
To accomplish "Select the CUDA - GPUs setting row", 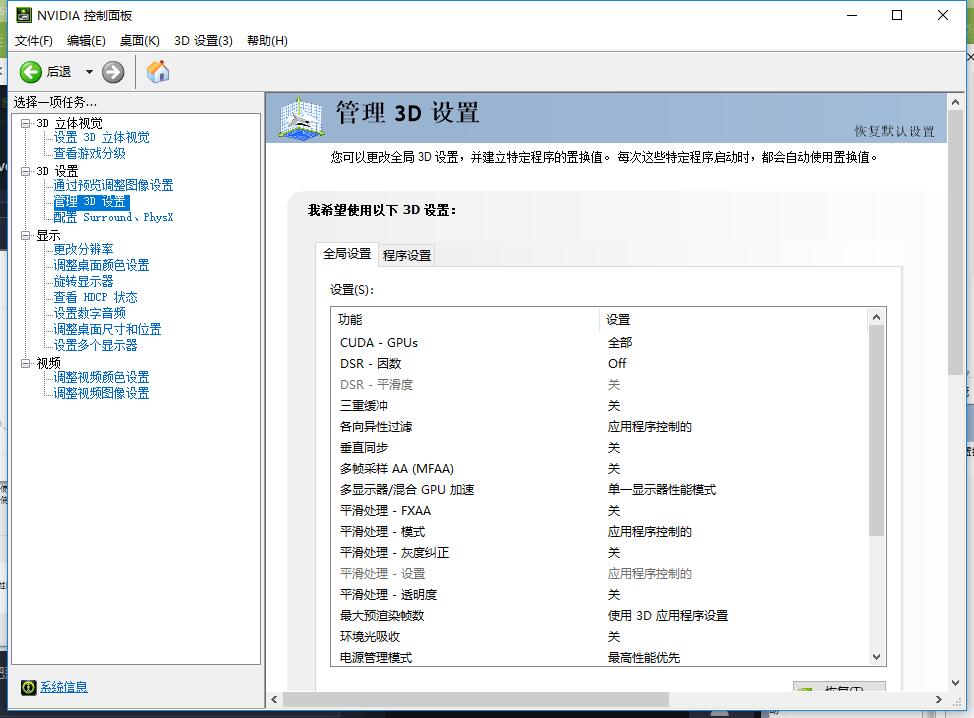I will point(599,343).
